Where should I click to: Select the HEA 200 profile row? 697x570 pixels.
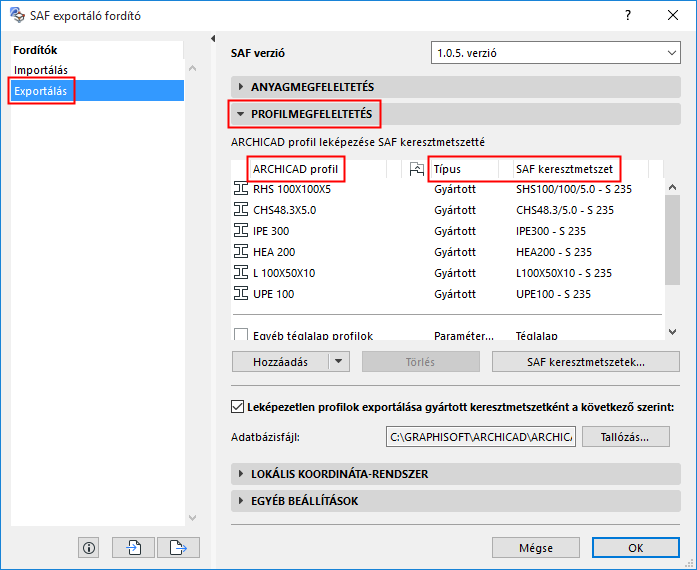coord(448,251)
